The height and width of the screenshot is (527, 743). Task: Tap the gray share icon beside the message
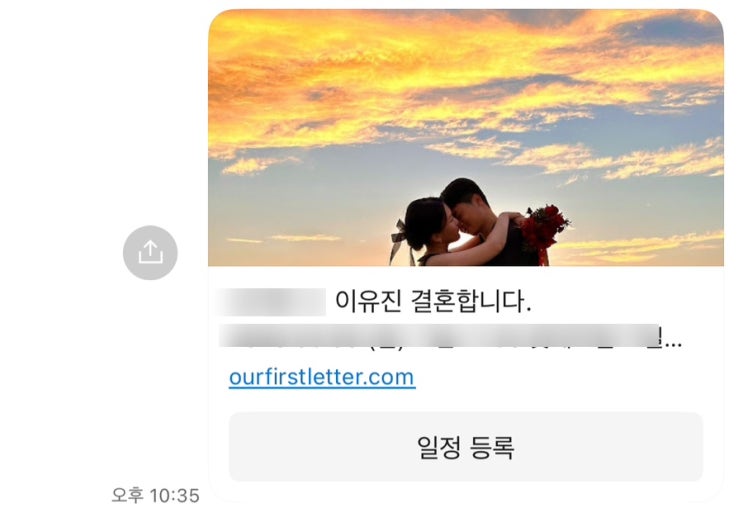coord(150,253)
